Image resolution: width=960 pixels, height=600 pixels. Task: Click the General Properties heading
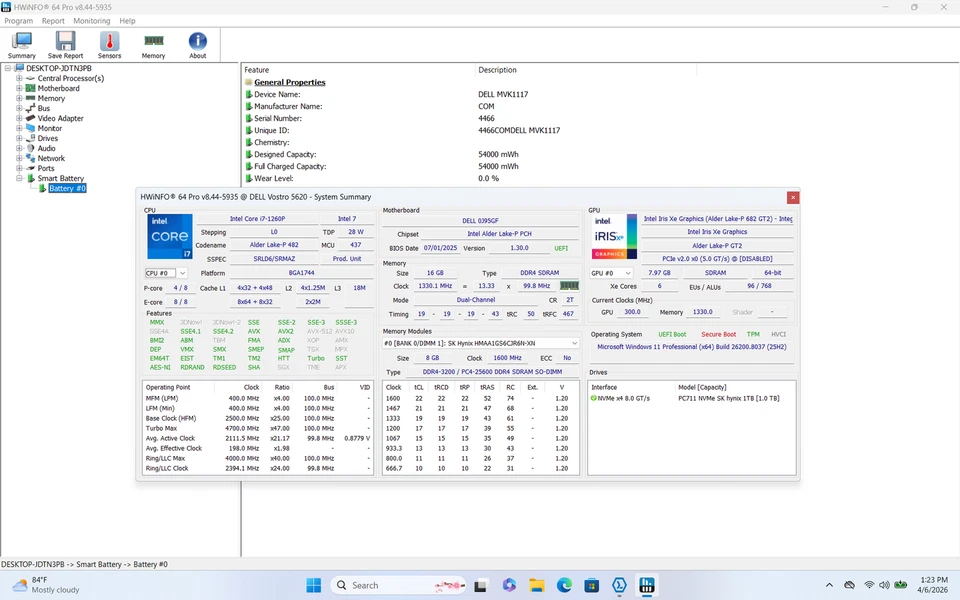(290, 82)
